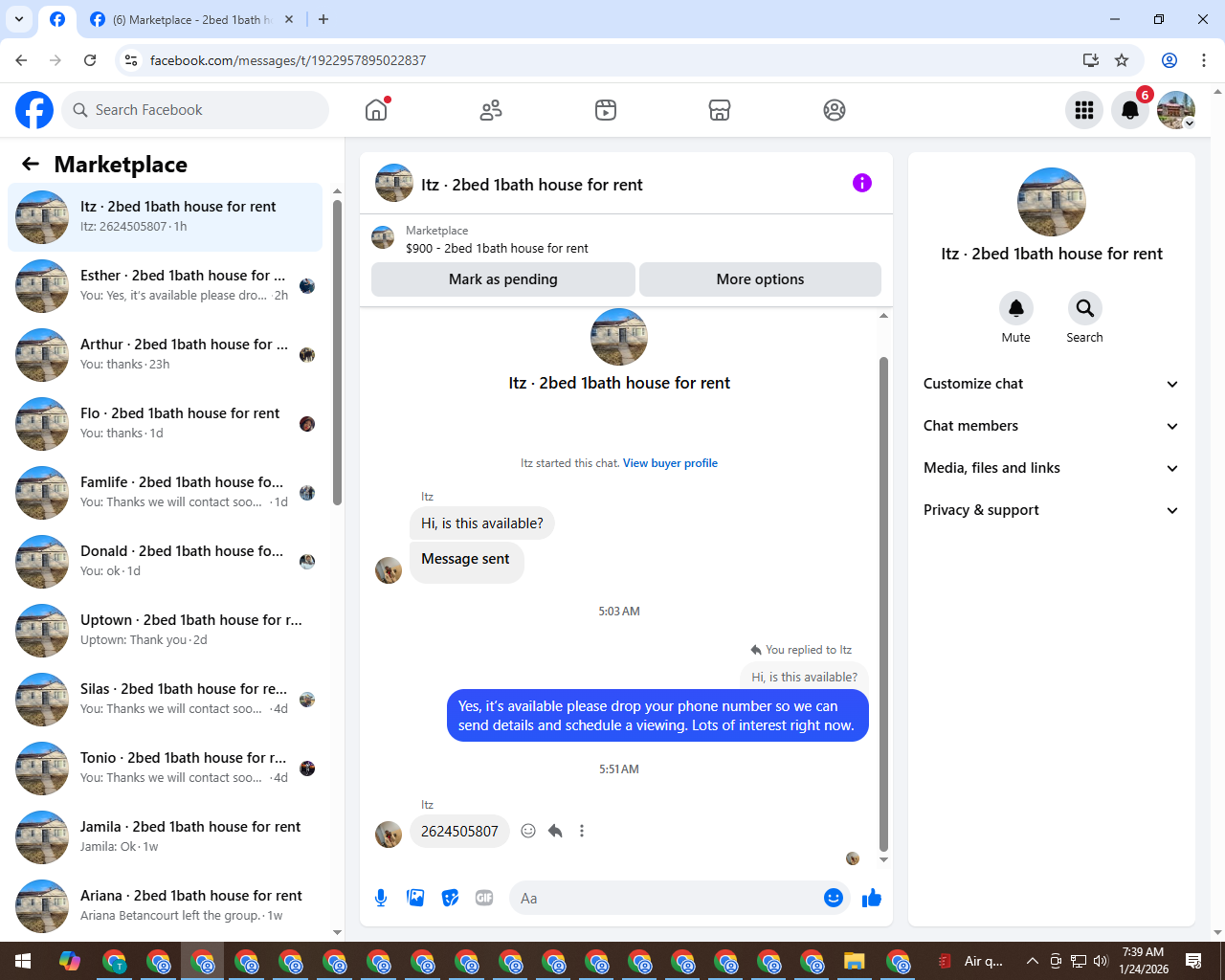The image size is (1225, 980).
Task: Mute this chat with the bell icon
Action: click(1016, 308)
